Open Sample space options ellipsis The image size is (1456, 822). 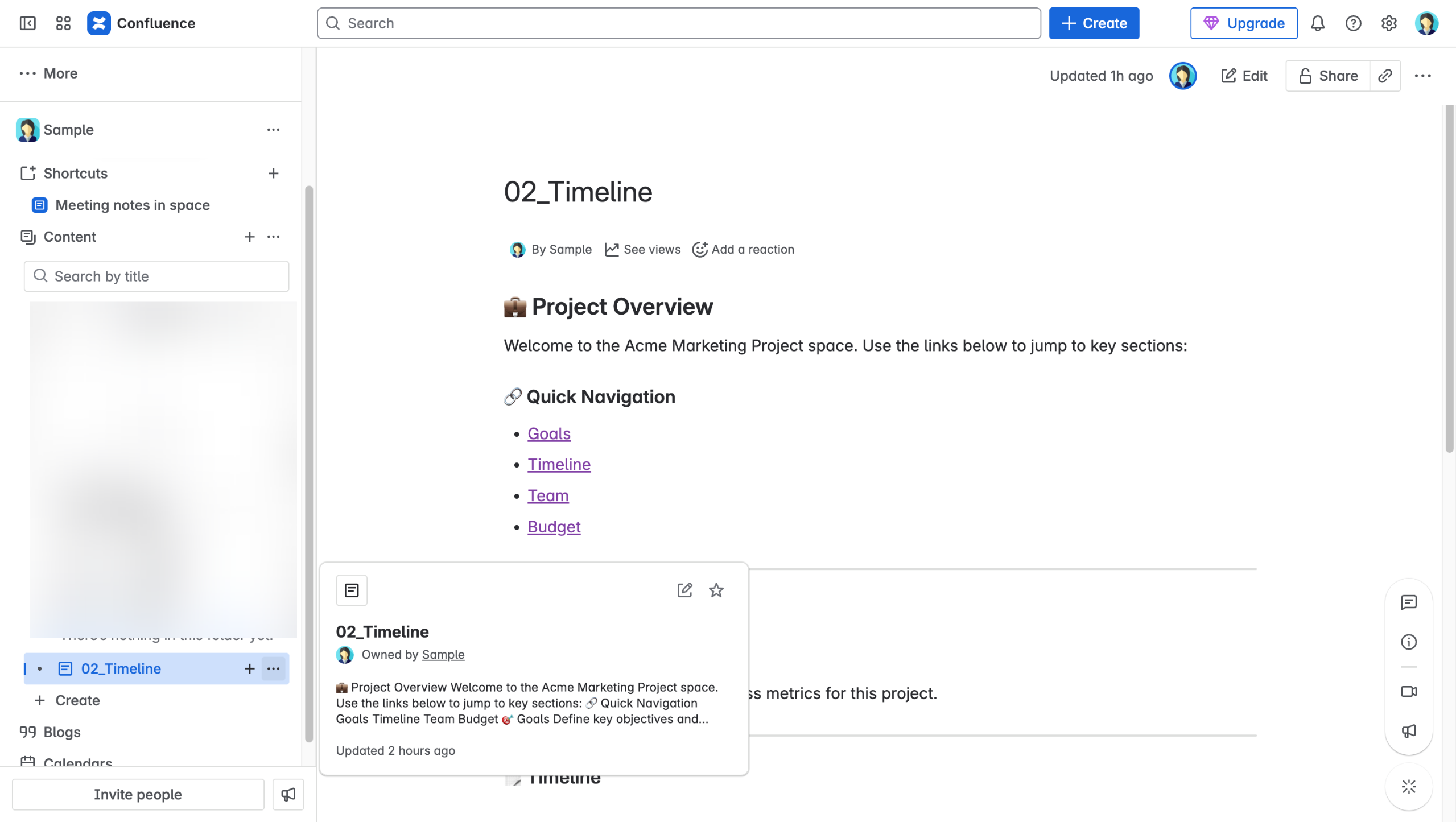(273, 130)
